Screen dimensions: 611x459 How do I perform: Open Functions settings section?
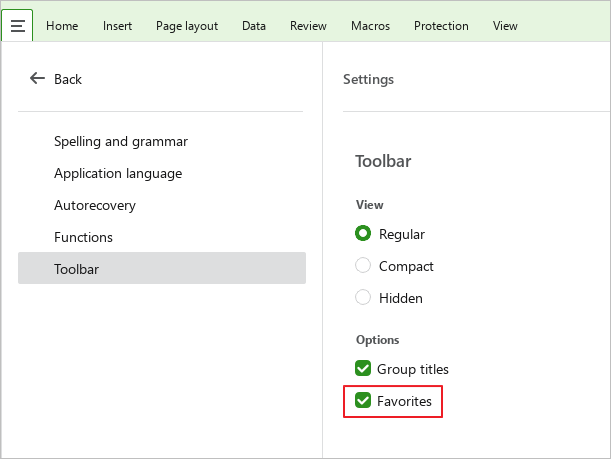(162, 237)
